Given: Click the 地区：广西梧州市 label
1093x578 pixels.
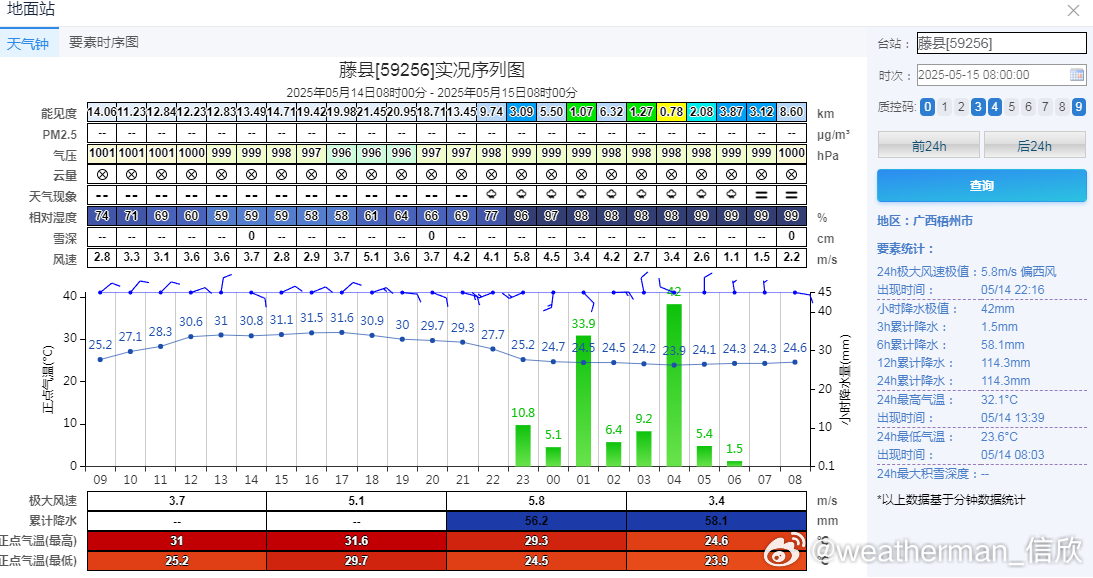Looking at the screenshot, I should coord(924,221).
